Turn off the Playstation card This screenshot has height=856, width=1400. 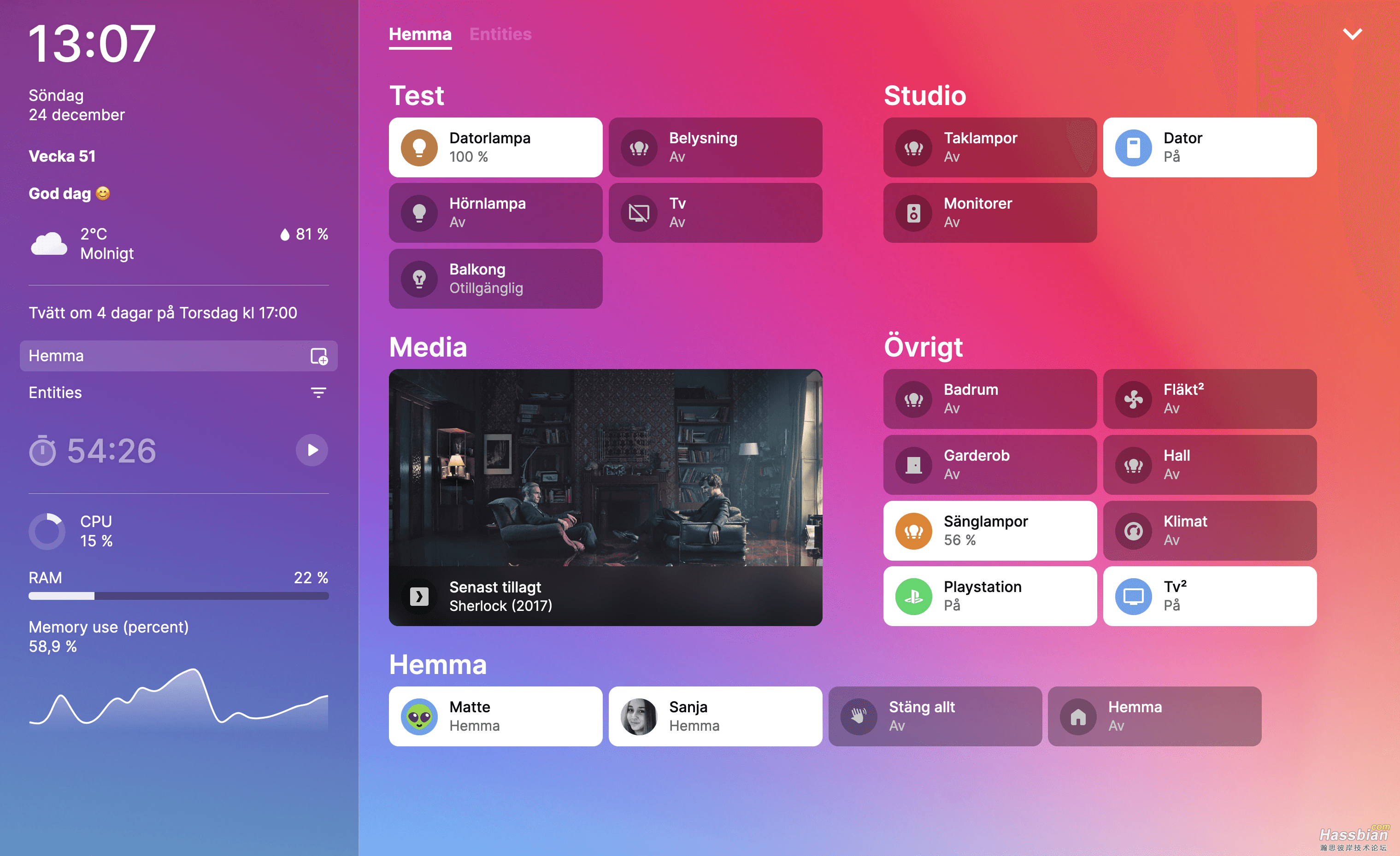(990, 597)
